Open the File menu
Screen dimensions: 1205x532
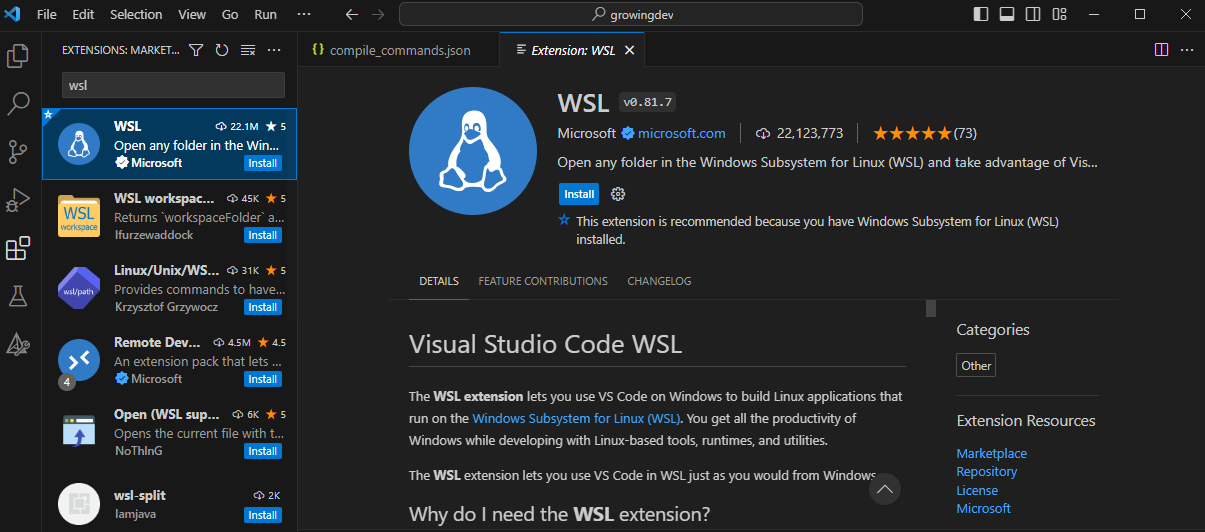coord(47,14)
